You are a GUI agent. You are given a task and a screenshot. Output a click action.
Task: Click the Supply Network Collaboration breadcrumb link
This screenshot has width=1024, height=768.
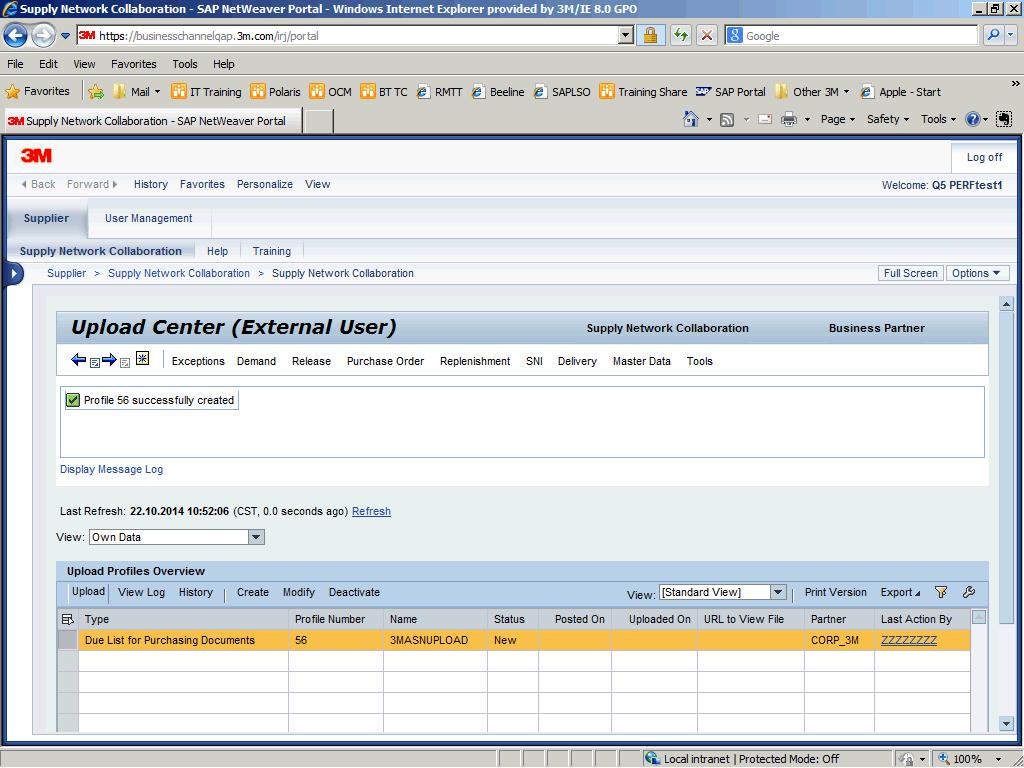coord(179,274)
